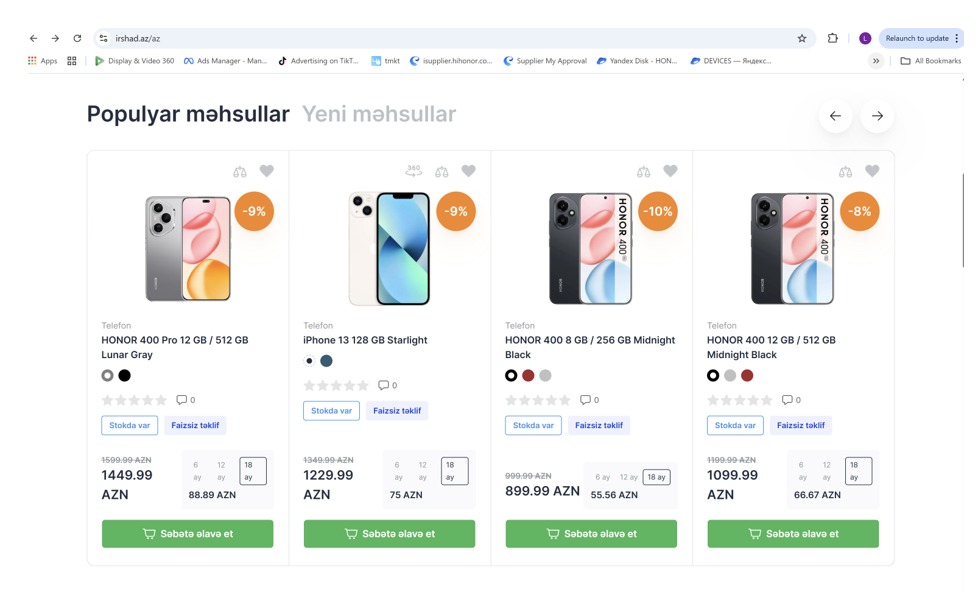The image size is (980, 597).
Task: Add HONOR 400 Pro to favorites heart
Action: point(266,171)
